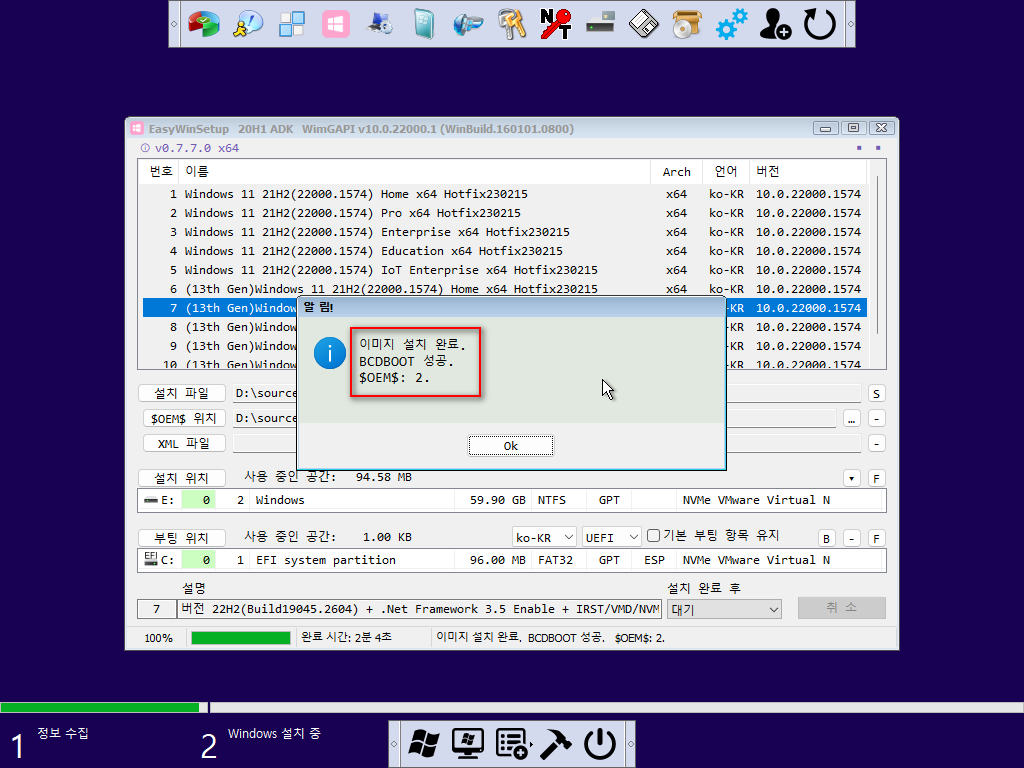Open the monitor with Windows logo icon
Viewport: 1024px width, 768px height.
tap(468, 744)
